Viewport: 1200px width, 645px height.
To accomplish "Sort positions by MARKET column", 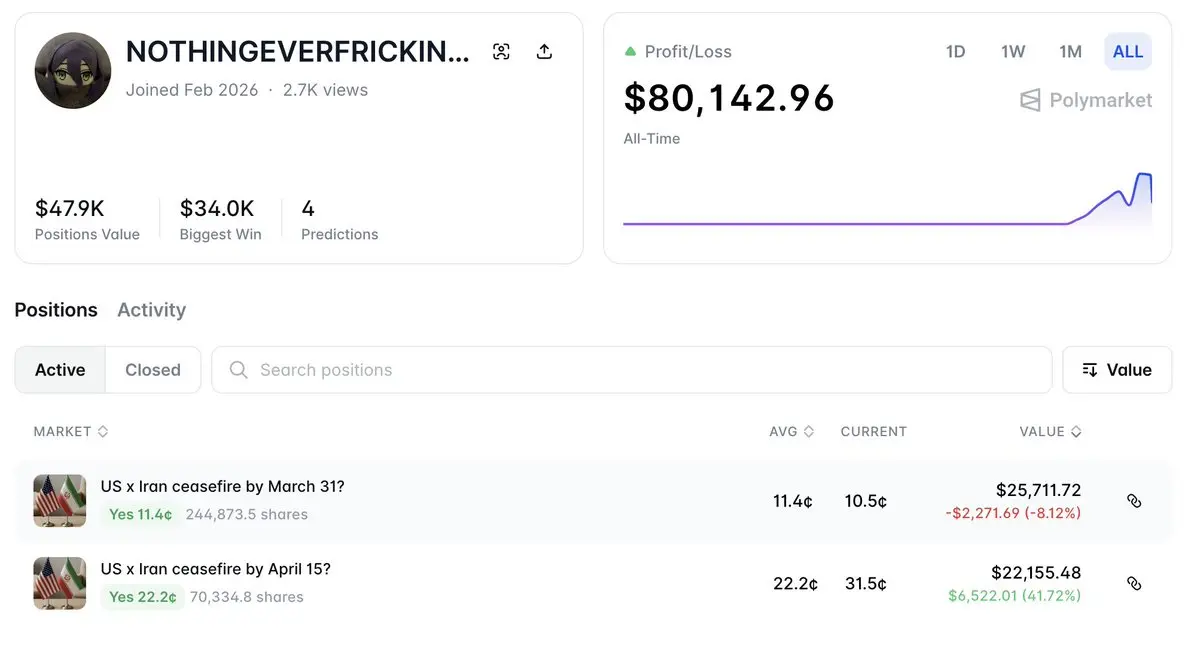I will point(71,432).
